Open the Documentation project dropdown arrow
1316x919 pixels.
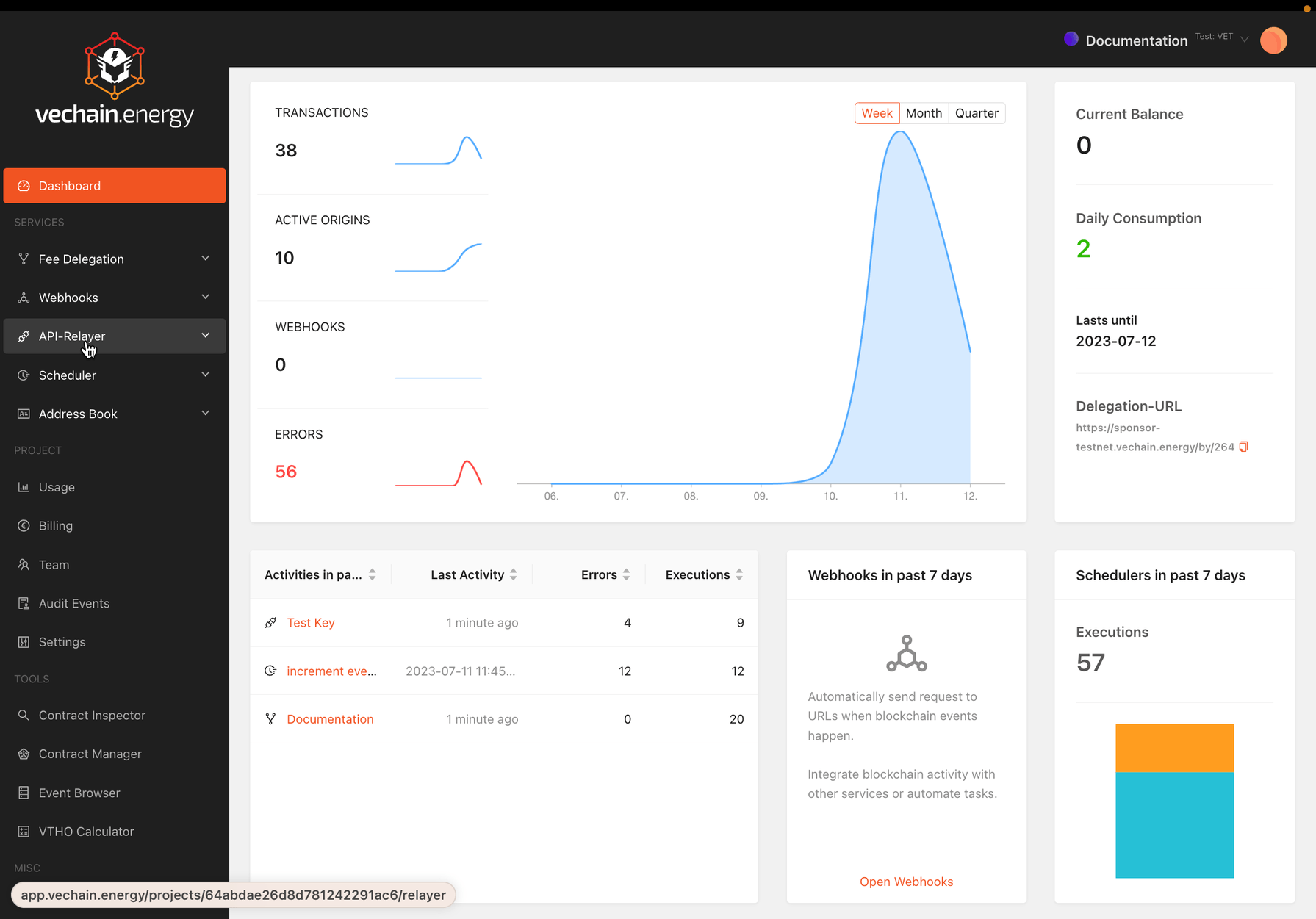pyautogui.click(x=1245, y=40)
